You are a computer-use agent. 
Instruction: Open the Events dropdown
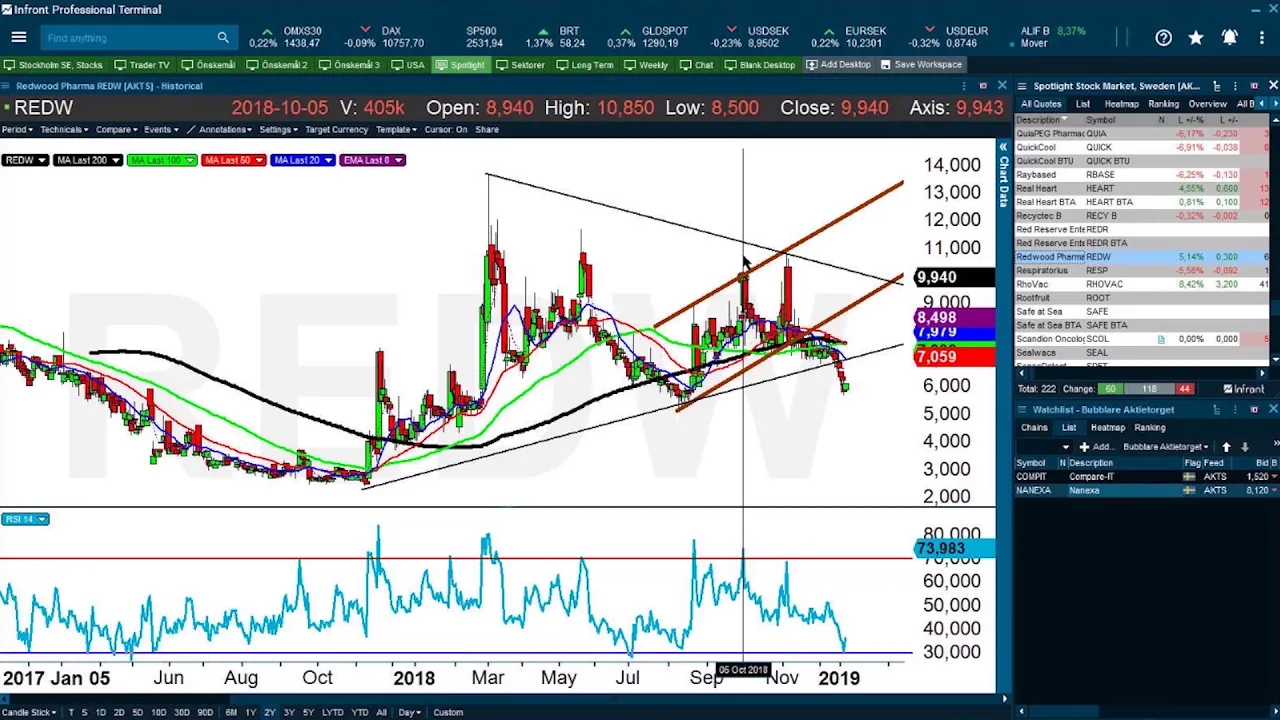(160, 130)
